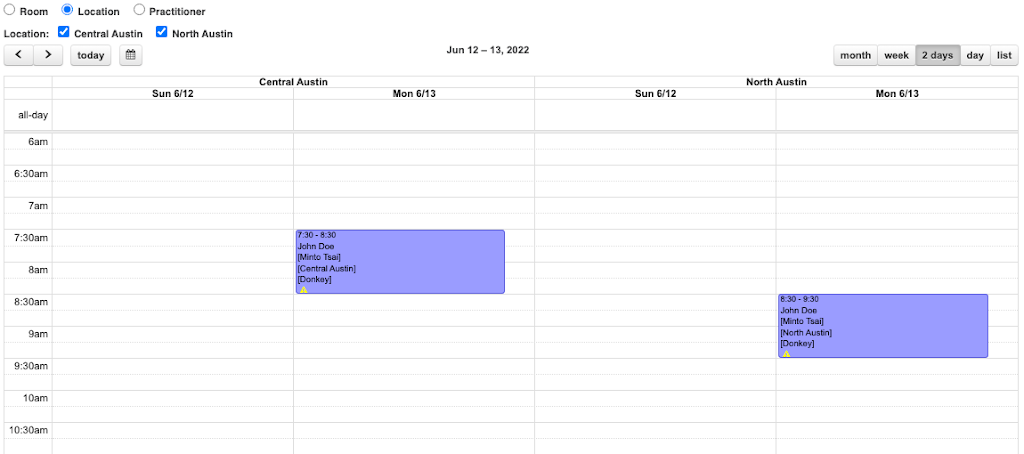Click warning icon on 7:30 appointment
Viewport: 1024px width, 454px height.
point(304,290)
